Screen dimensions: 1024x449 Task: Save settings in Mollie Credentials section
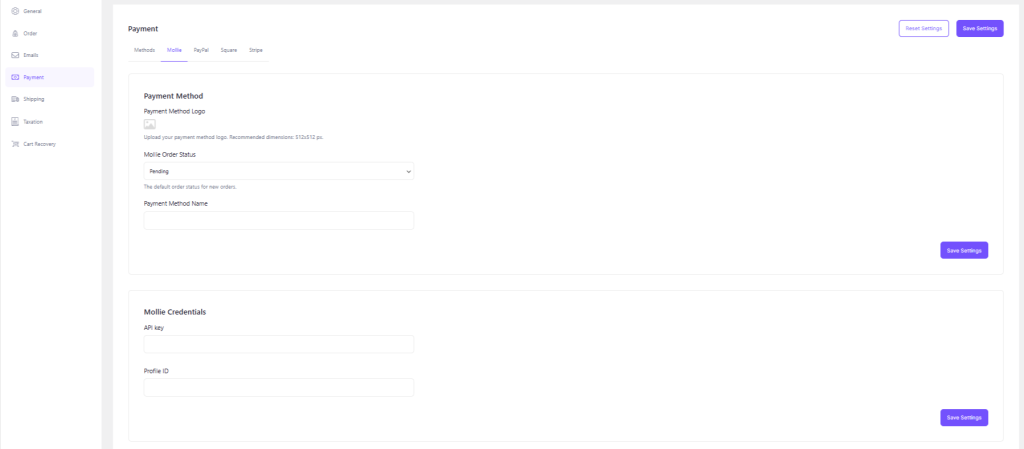click(x=964, y=418)
